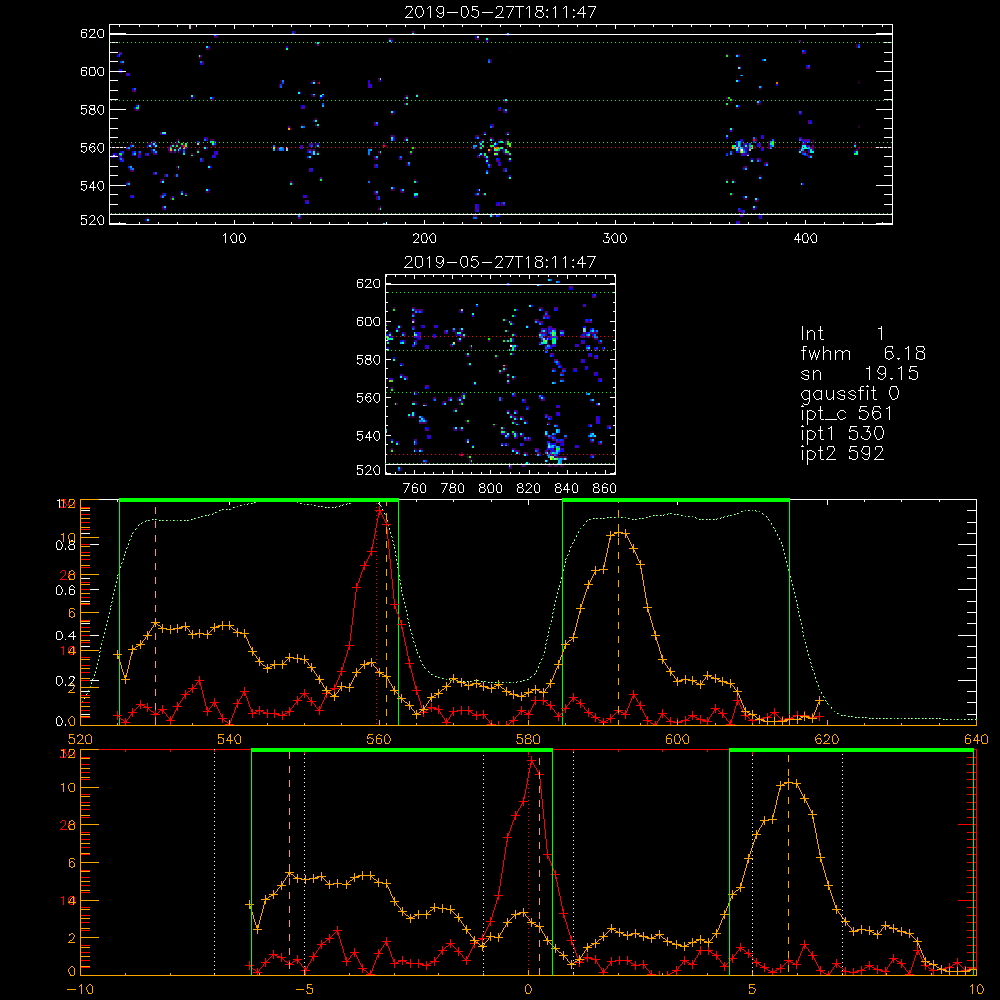Click x-axis label 780 of middle image
Viewport: 1000px width, 1000px height.
(x=453, y=489)
